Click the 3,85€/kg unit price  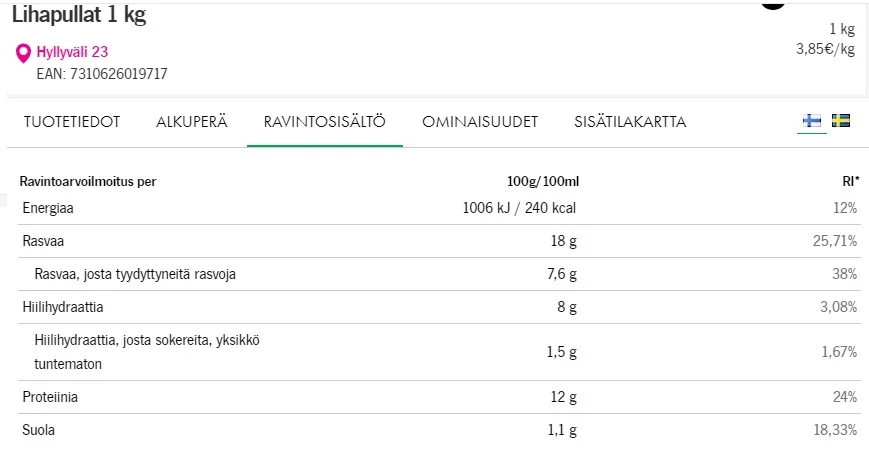coord(825,48)
